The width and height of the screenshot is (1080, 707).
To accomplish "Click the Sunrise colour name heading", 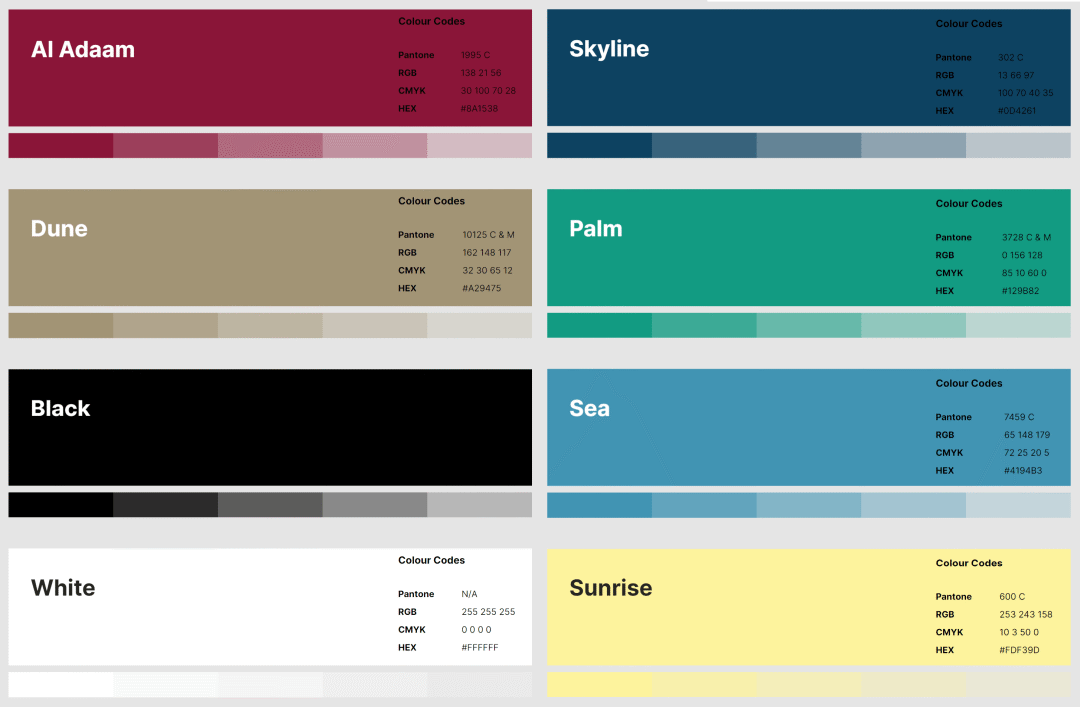I will click(x=610, y=588).
